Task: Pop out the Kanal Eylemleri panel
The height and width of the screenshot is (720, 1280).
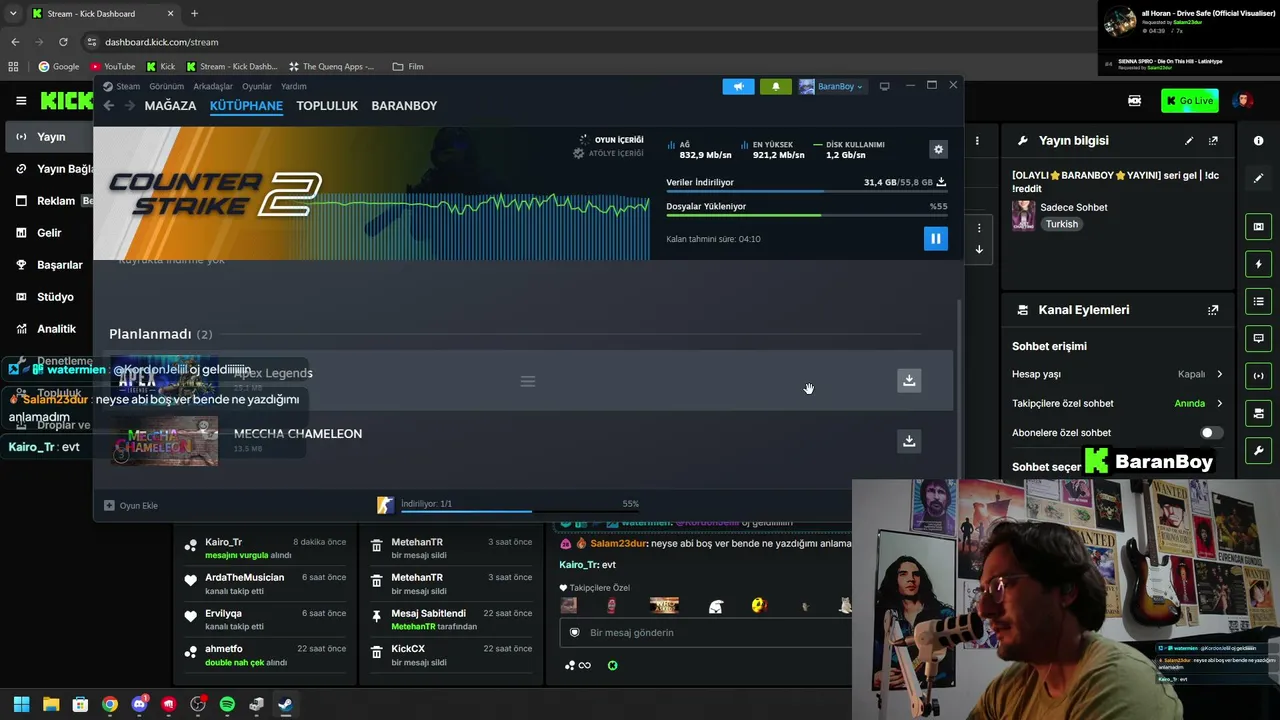Action: click(1213, 310)
